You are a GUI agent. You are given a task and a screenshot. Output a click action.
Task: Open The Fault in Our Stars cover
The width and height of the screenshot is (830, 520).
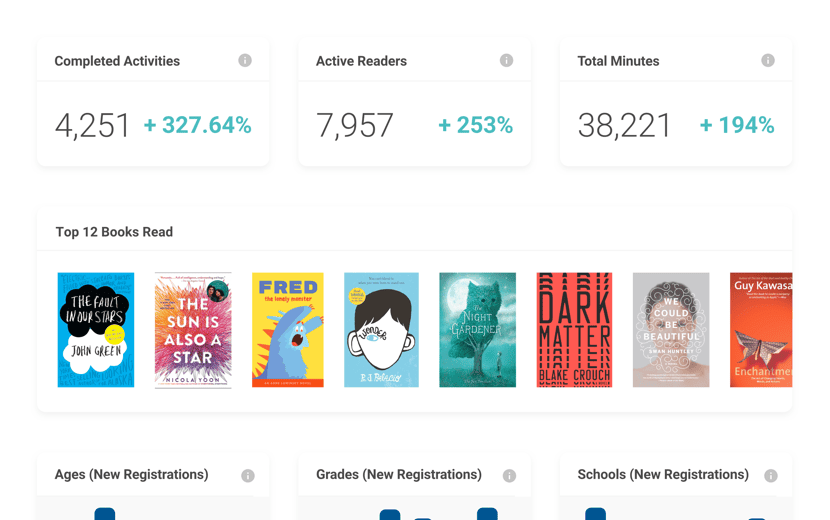96,330
